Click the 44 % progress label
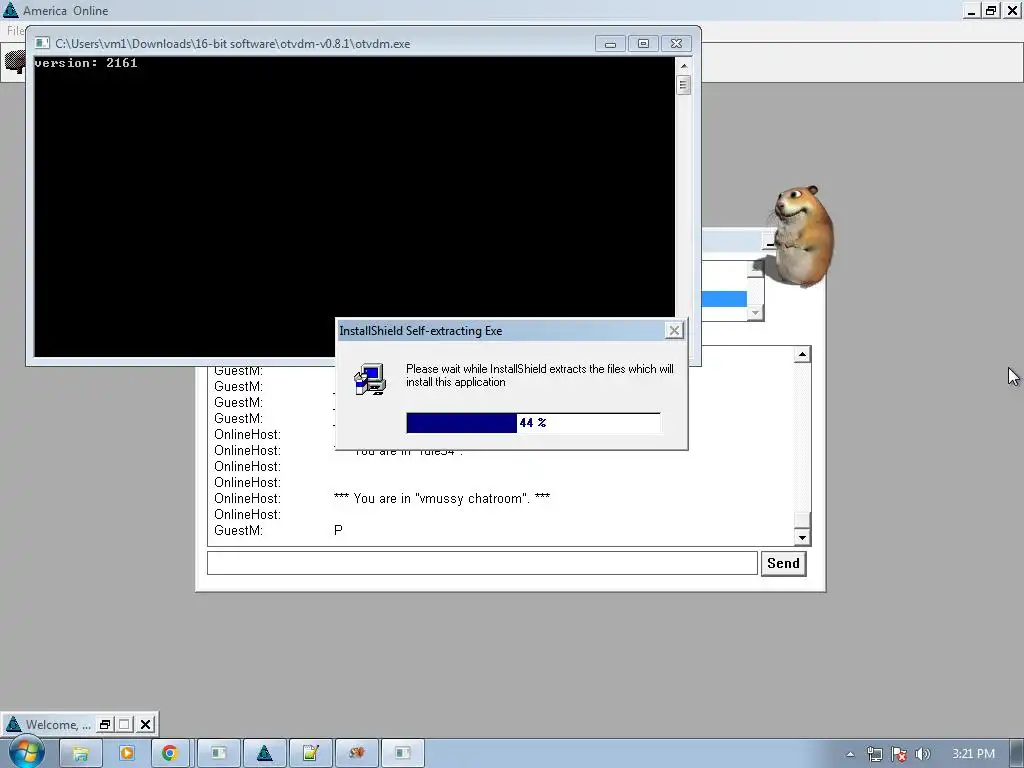1024x768 pixels. (533, 423)
